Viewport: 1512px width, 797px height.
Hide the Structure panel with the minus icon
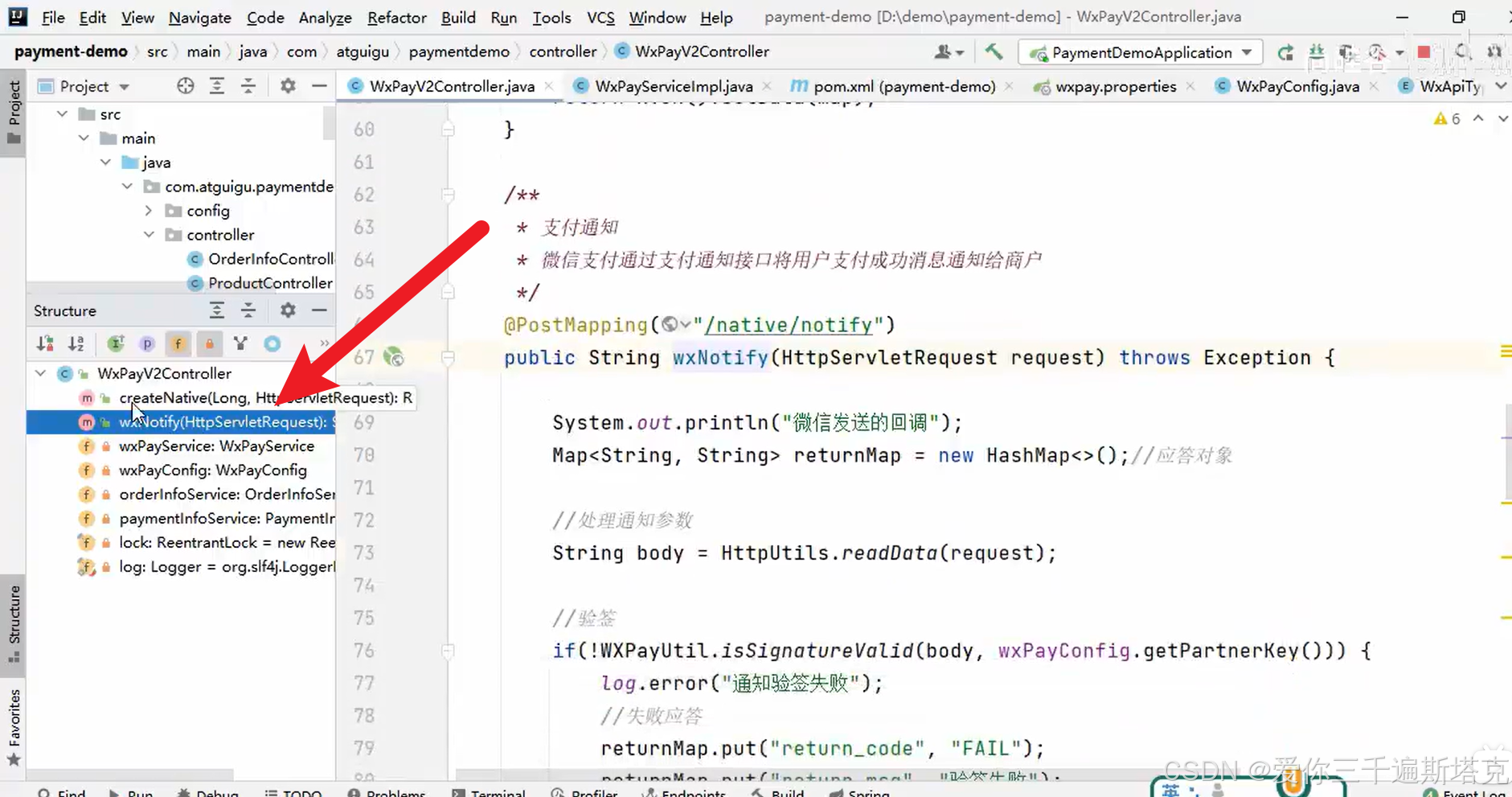319,310
